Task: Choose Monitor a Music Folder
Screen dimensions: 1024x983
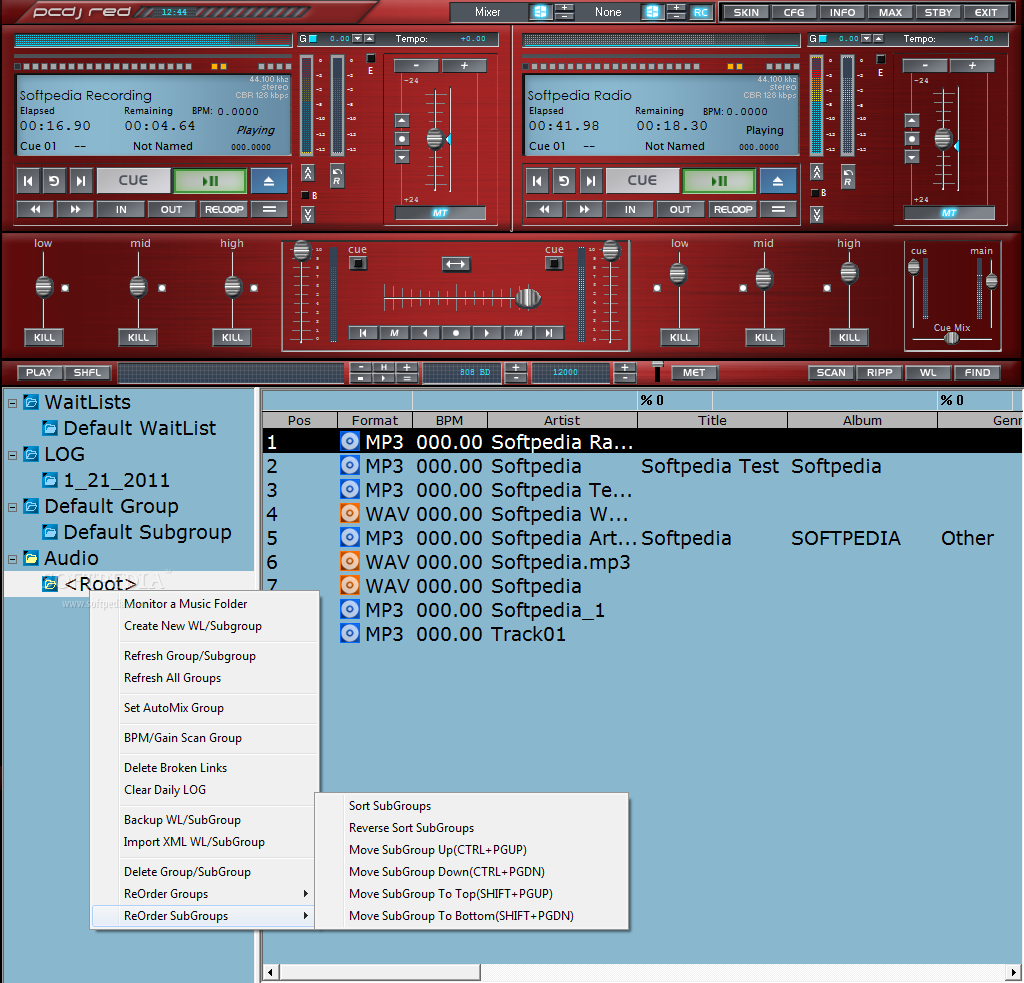Action: click(185, 604)
